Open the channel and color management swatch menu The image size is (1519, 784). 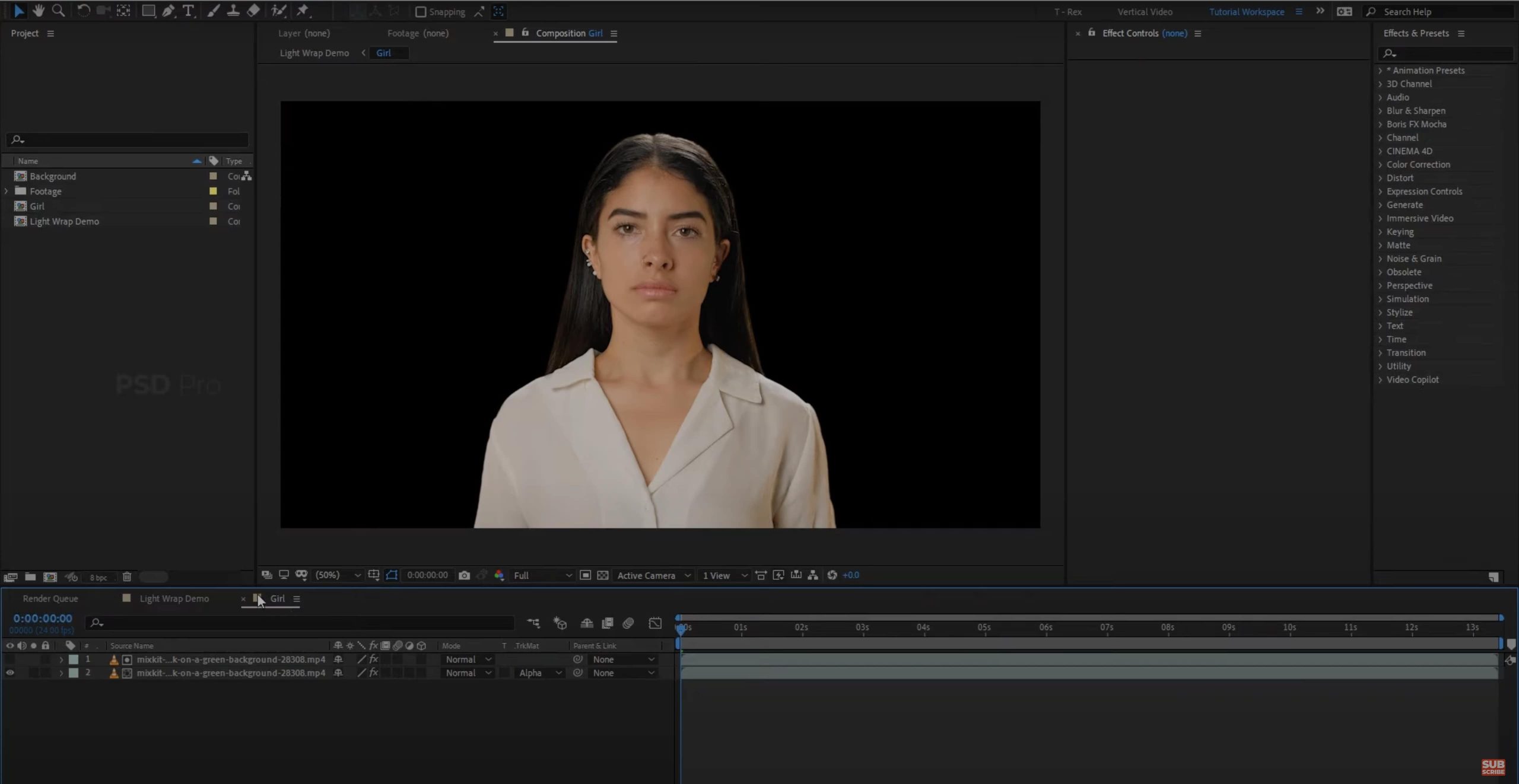pyautogui.click(x=500, y=575)
